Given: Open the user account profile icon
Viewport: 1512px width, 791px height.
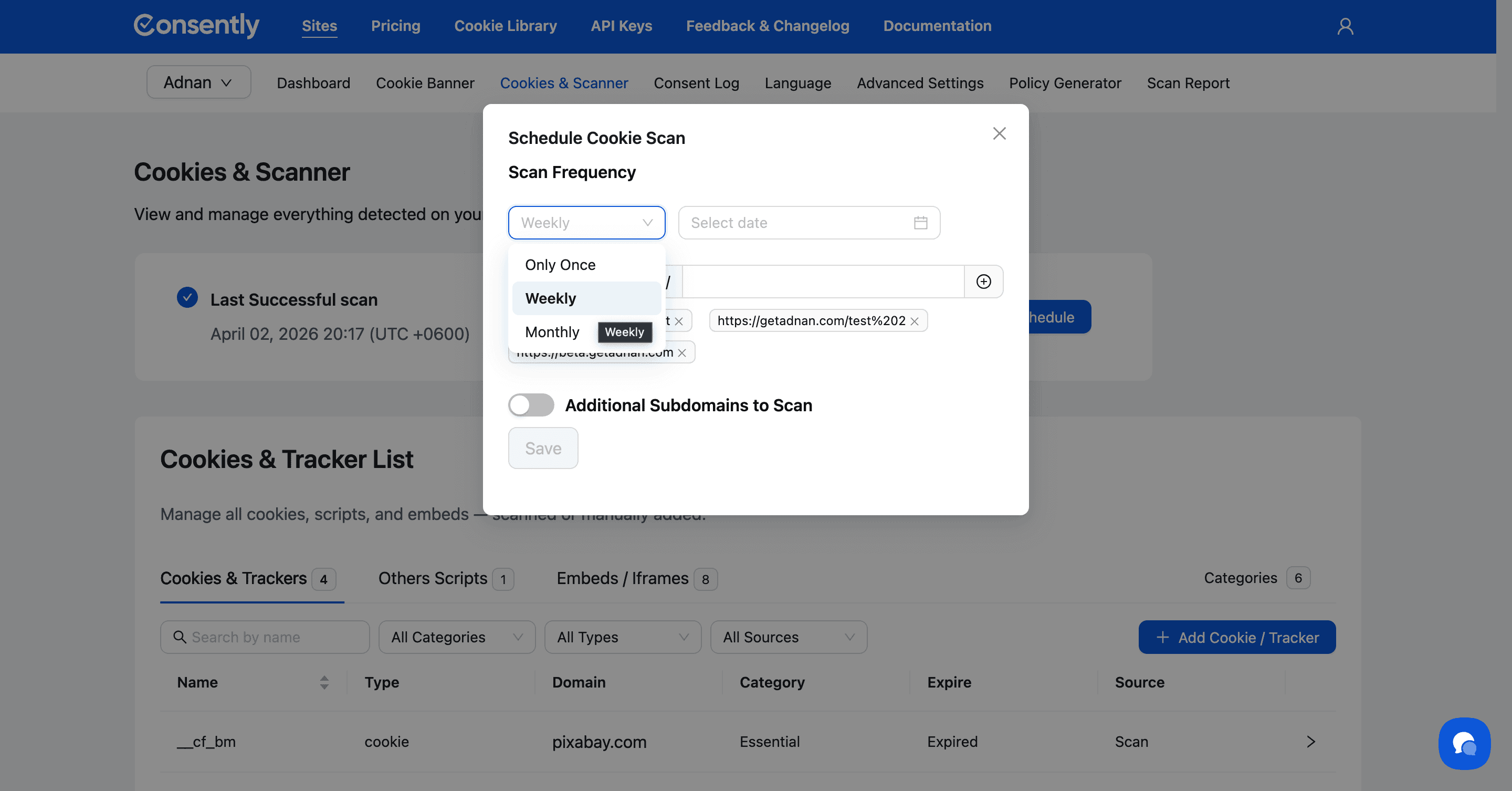Looking at the screenshot, I should click(x=1345, y=26).
